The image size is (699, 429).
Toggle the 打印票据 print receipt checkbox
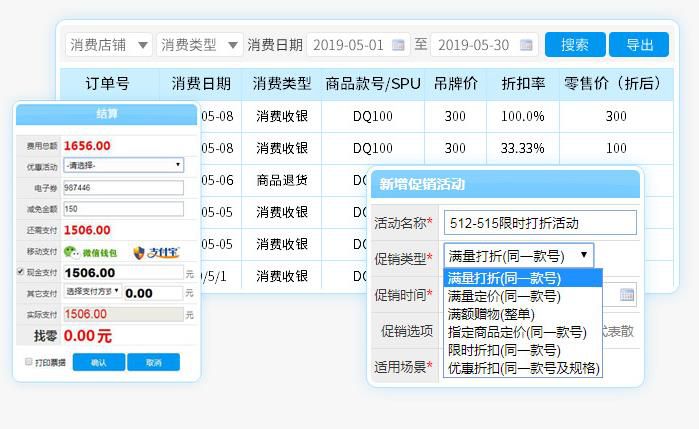[x=29, y=362]
